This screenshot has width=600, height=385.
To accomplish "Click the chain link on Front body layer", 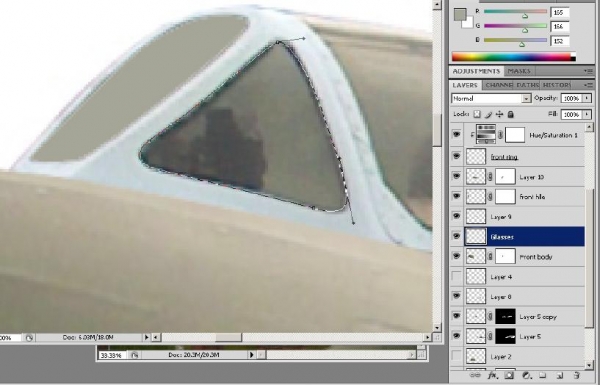I will pos(490,256).
